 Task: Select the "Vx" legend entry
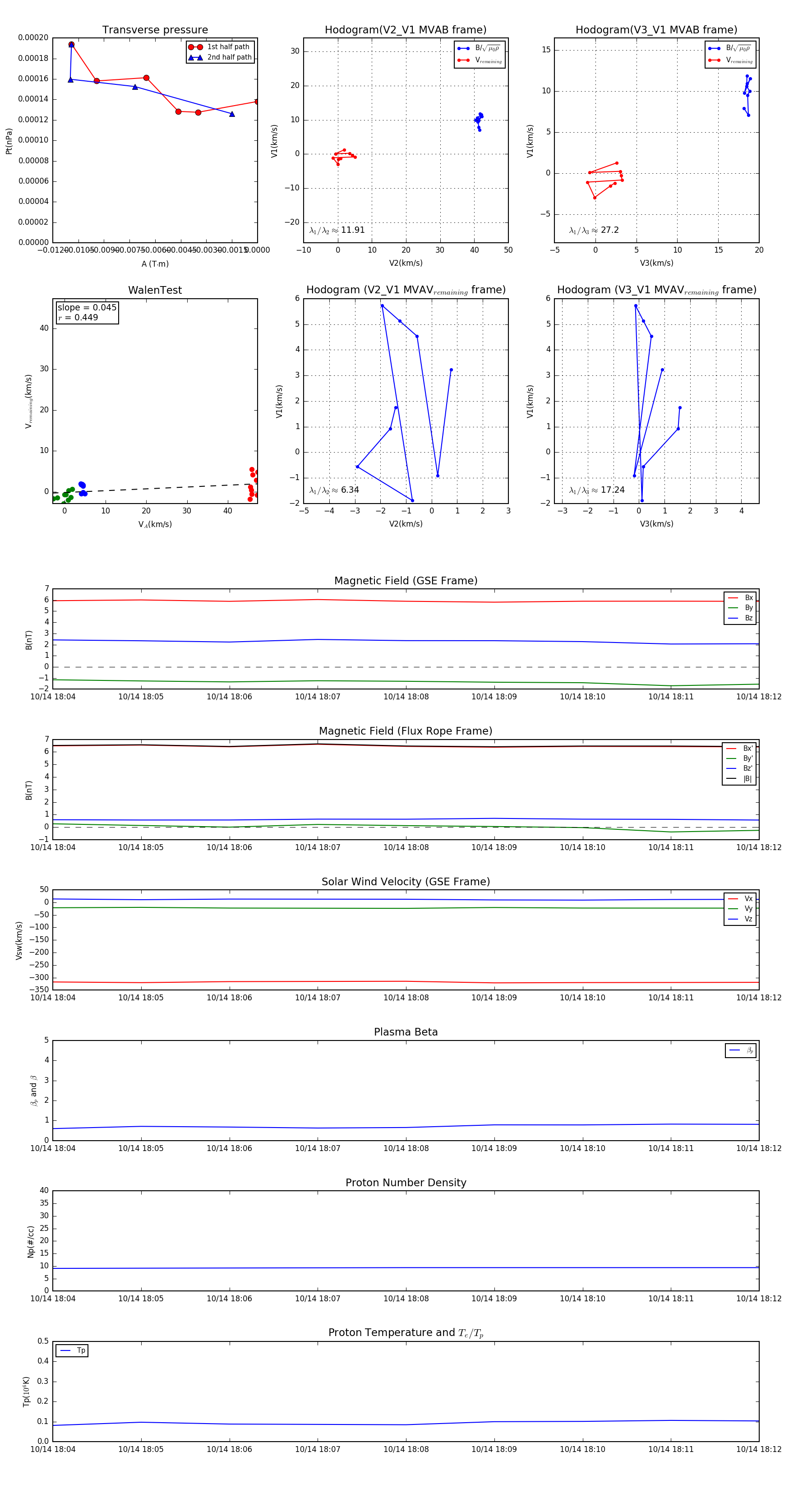click(740, 899)
